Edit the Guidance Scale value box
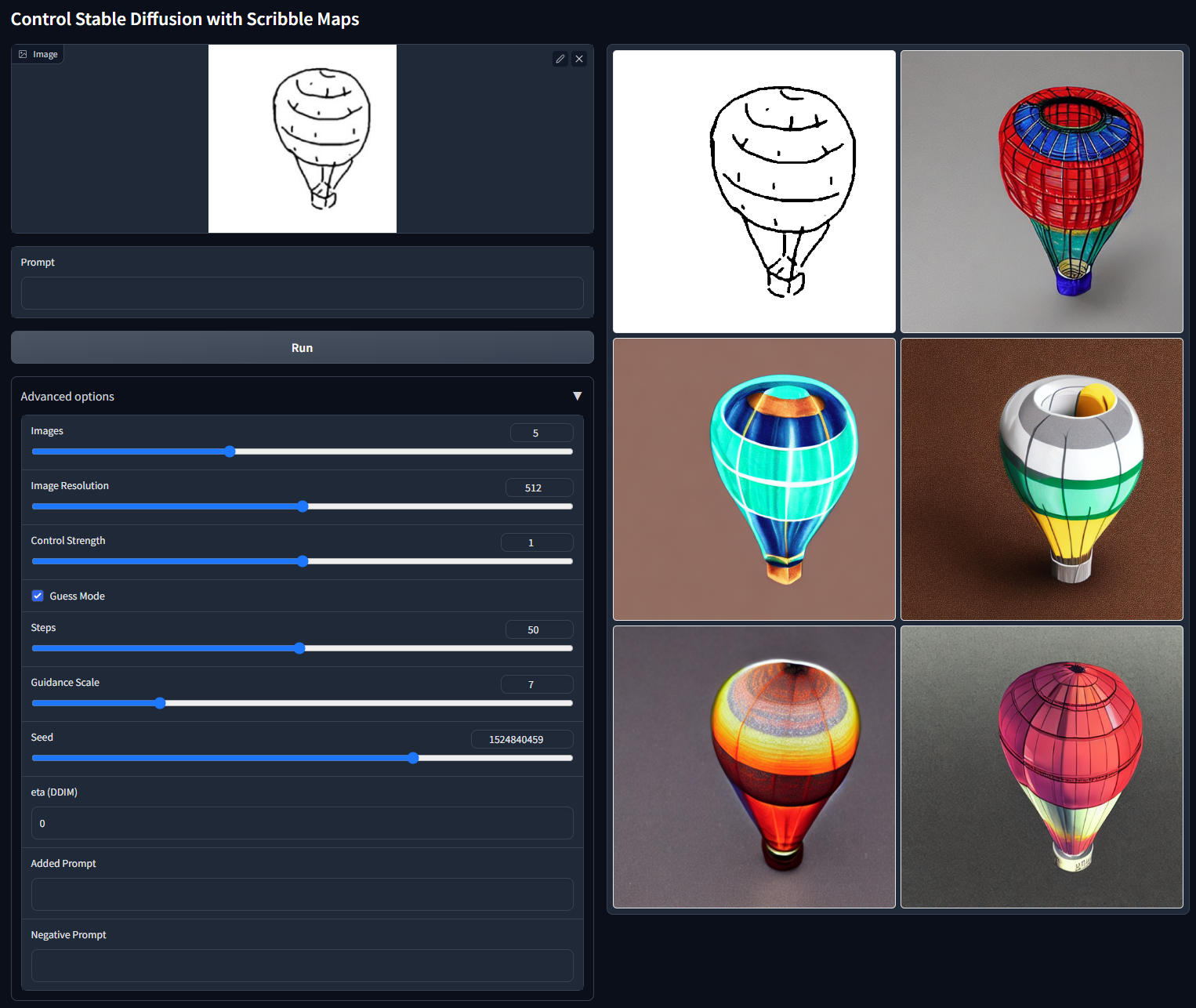Viewport: 1196px width, 1008px height. [537, 684]
